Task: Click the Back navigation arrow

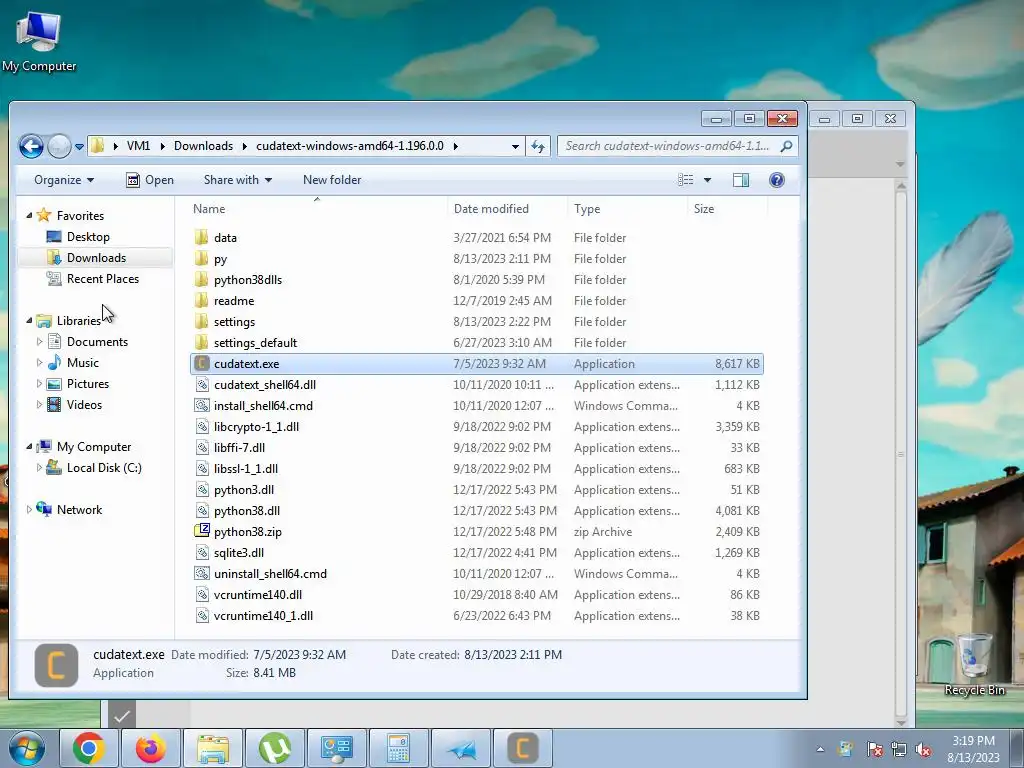Action: [31, 146]
